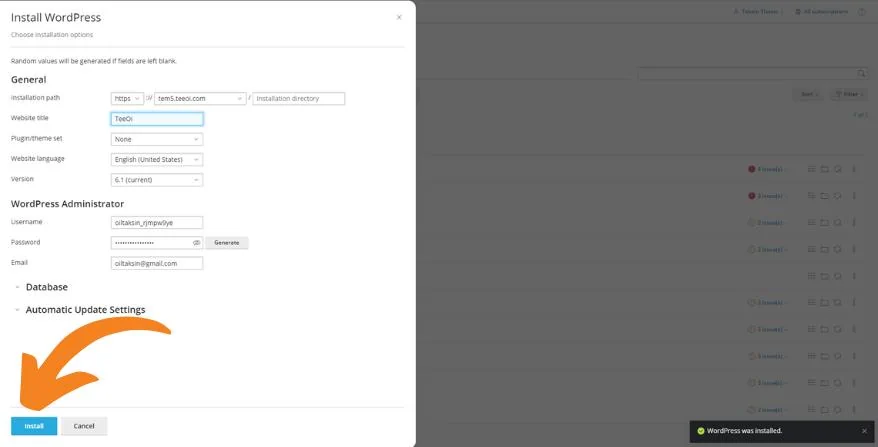Click the 'Random values will be generated' note
This screenshot has height=447, width=878.
click(x=94, y=61)
